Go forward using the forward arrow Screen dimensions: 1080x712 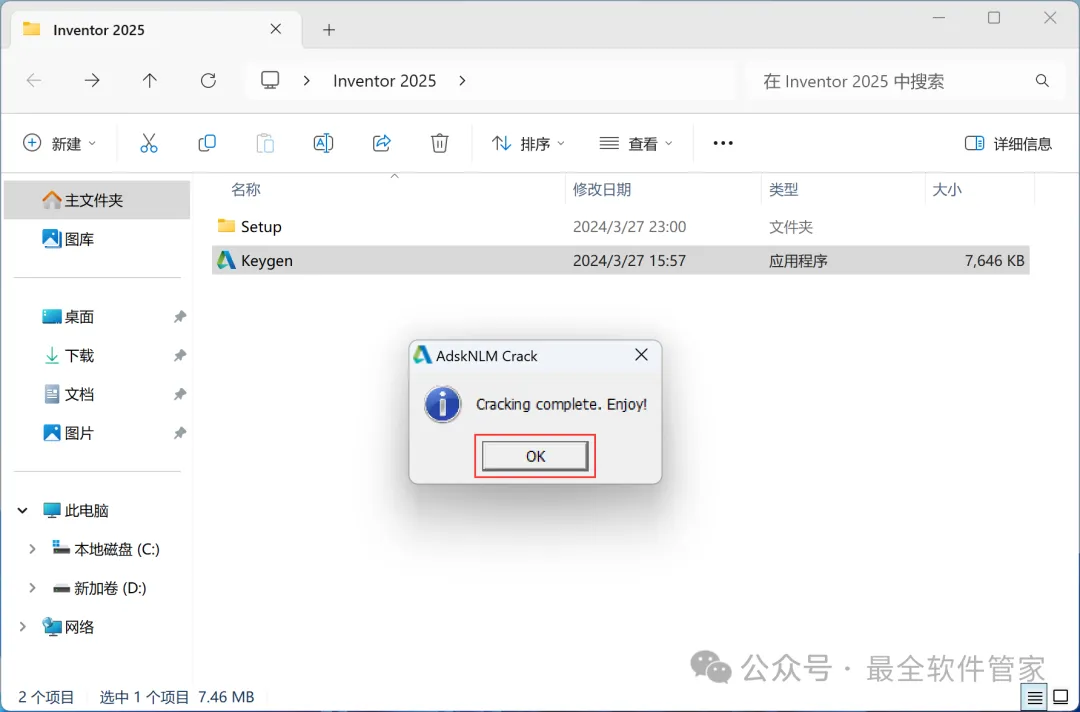click(92, 81)
